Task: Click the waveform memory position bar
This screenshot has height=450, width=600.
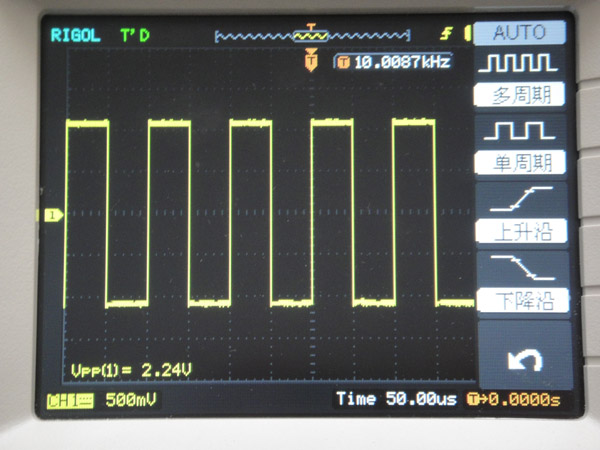Action: [x=312, y=36]
